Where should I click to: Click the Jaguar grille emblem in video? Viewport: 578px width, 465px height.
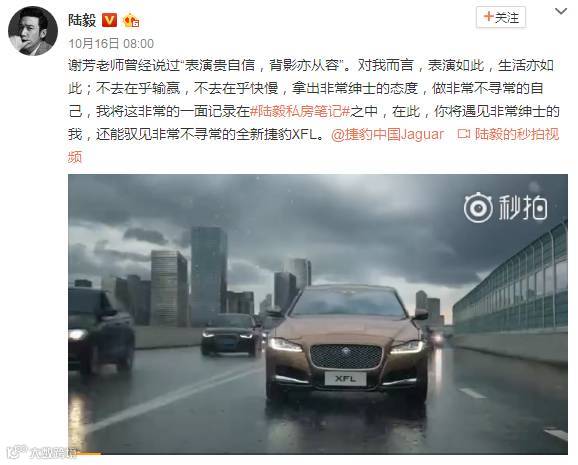345,351
